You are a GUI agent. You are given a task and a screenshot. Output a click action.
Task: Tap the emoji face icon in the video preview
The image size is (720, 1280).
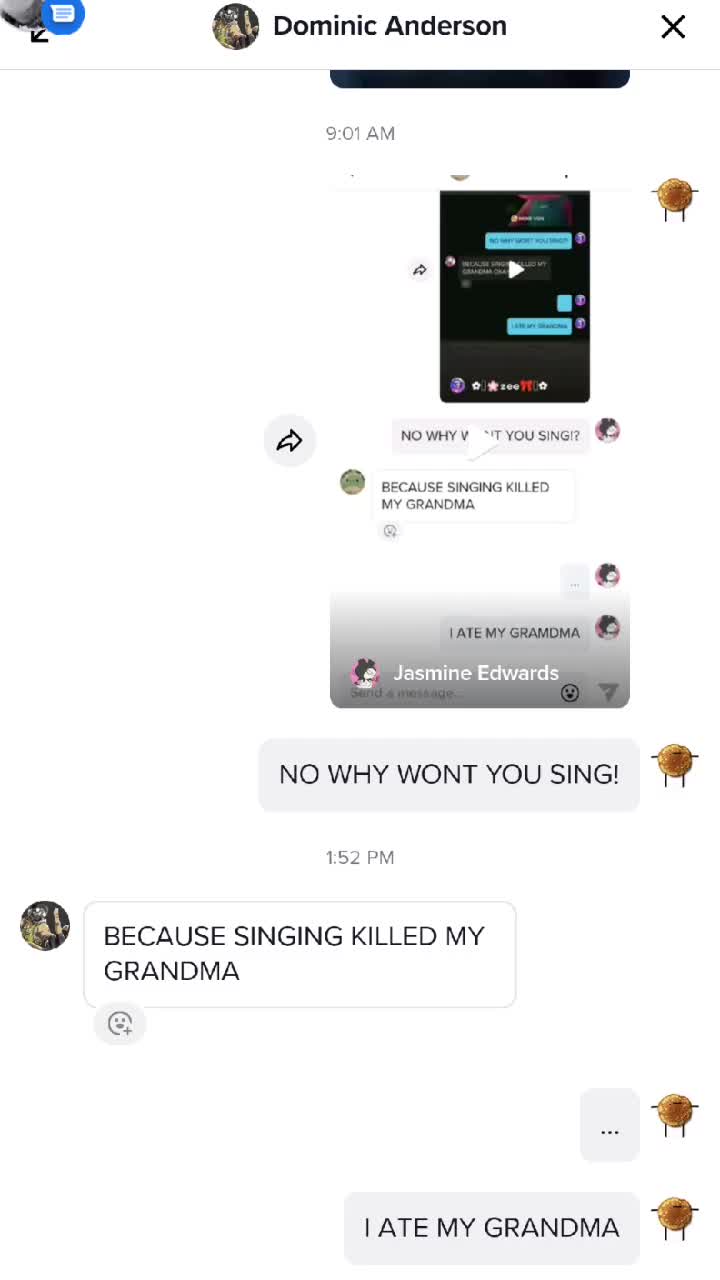pos(570,693)
